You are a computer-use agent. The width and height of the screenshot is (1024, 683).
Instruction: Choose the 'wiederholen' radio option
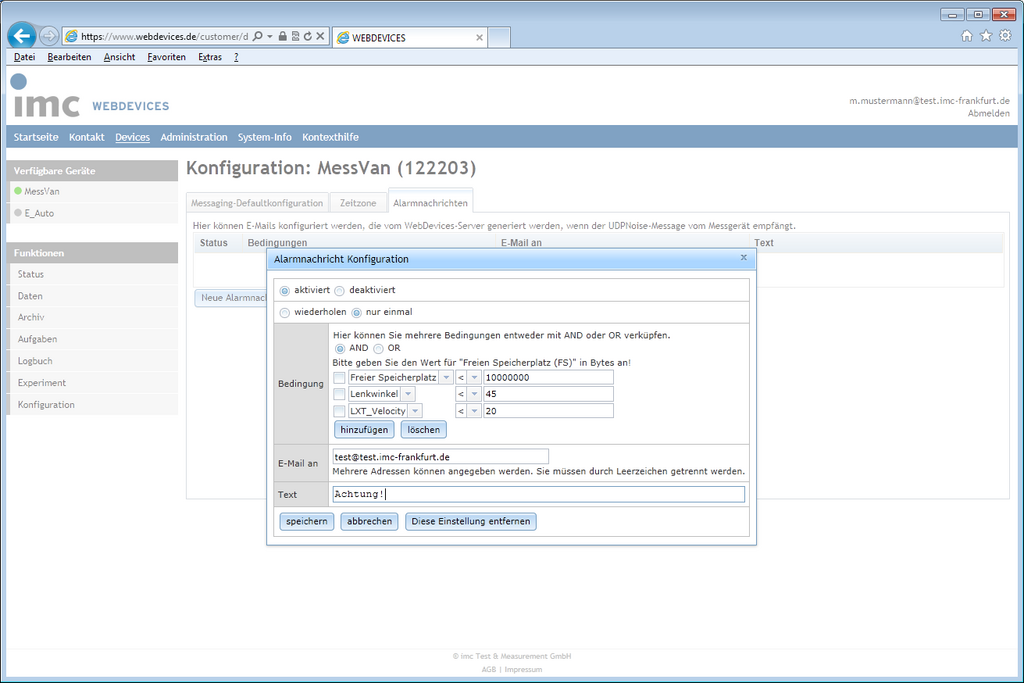[x=285, y=313]
